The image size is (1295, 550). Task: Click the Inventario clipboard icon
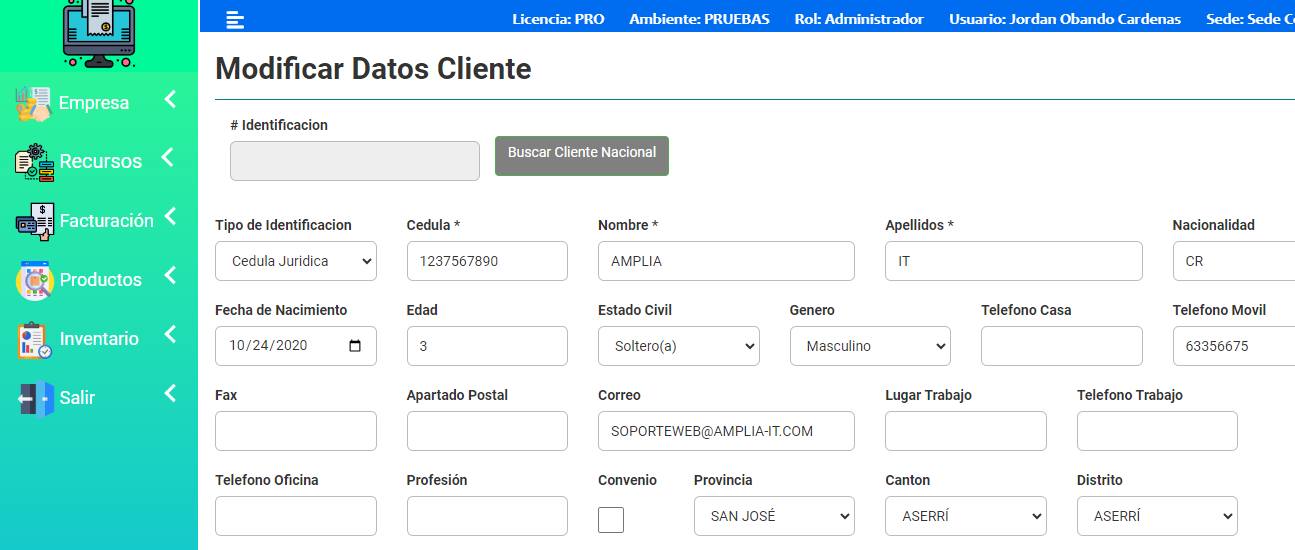[x=34, y=339]
